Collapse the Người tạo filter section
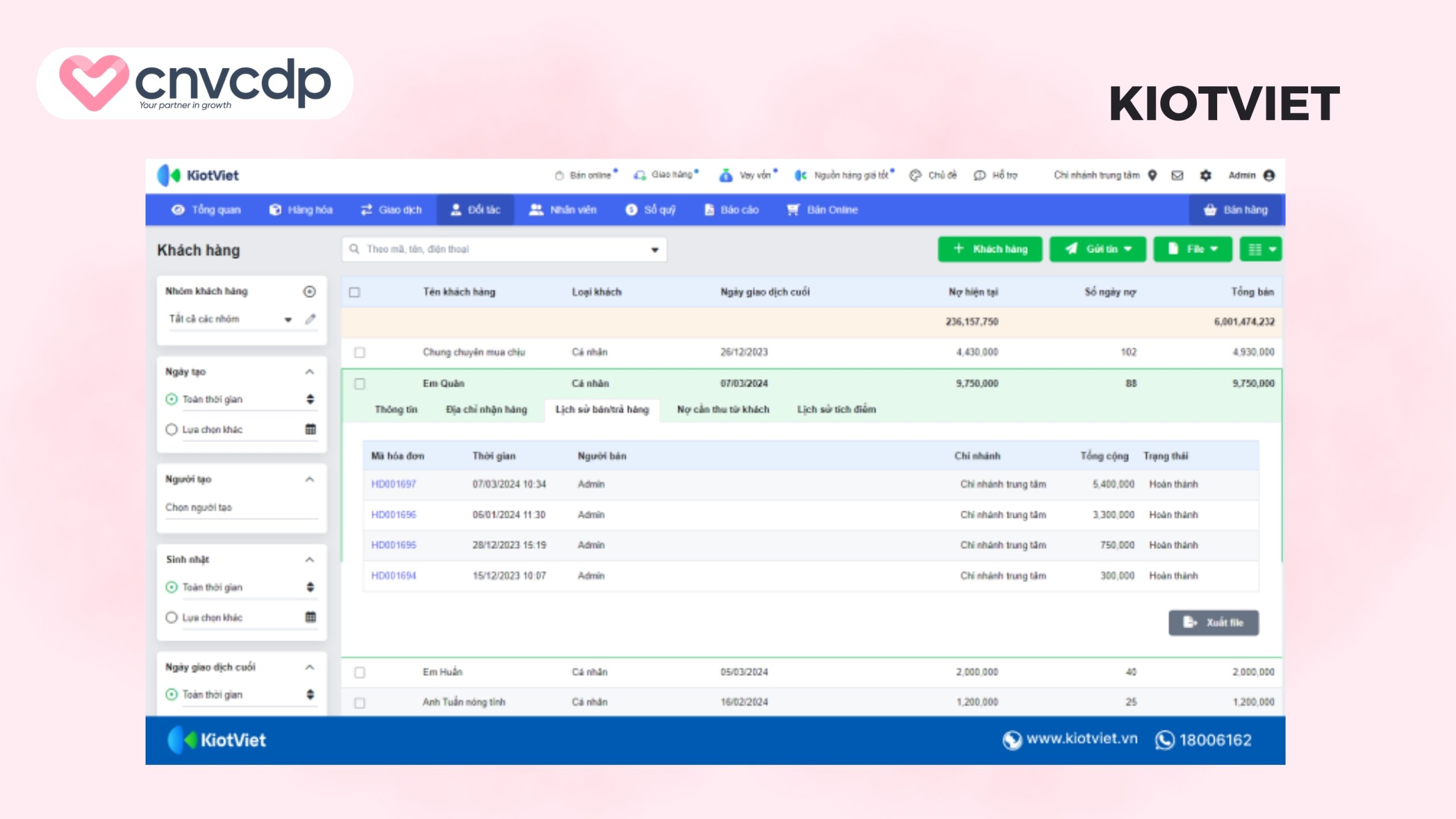 [x=309, y=479]
